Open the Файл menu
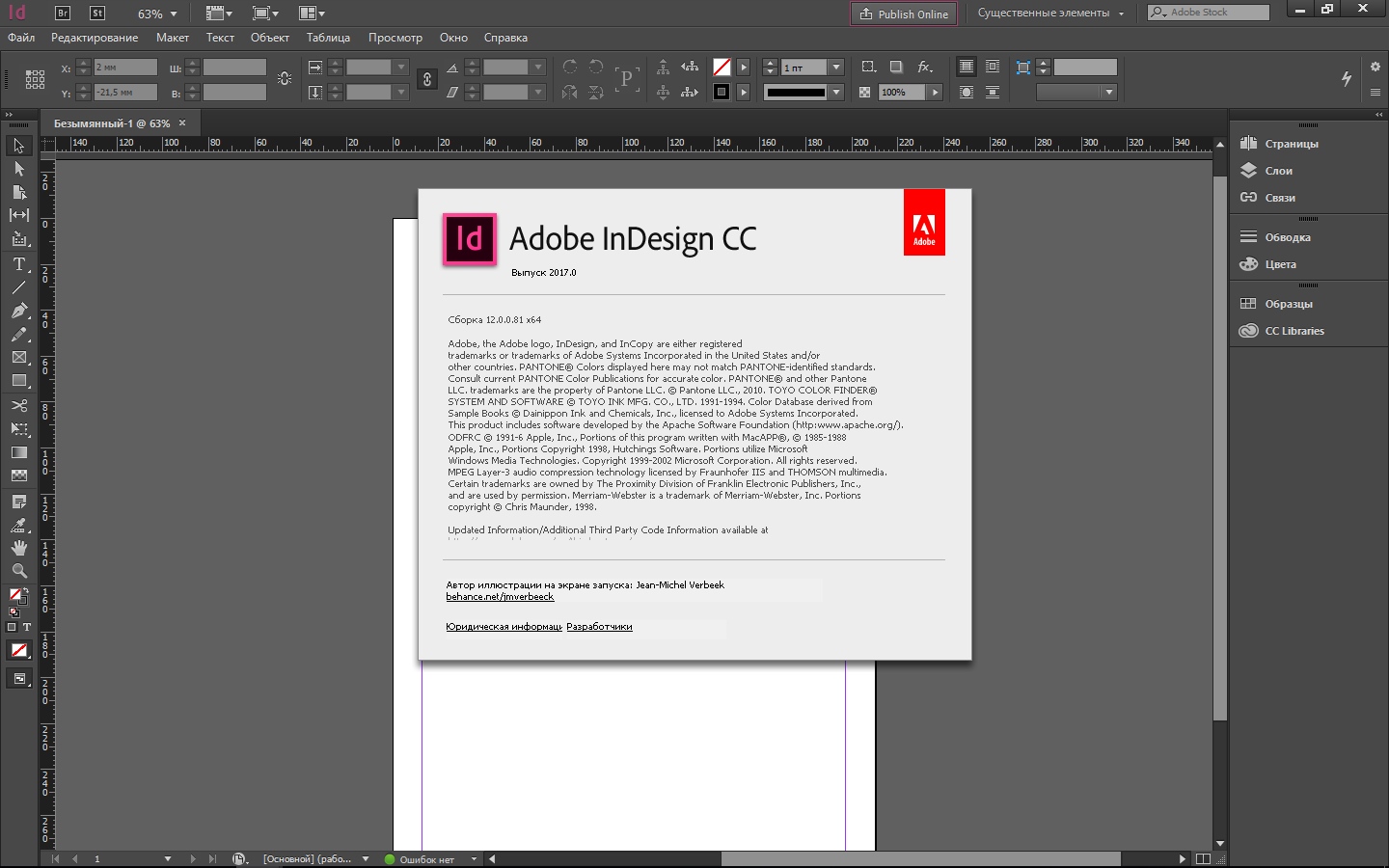 [21, 38]
